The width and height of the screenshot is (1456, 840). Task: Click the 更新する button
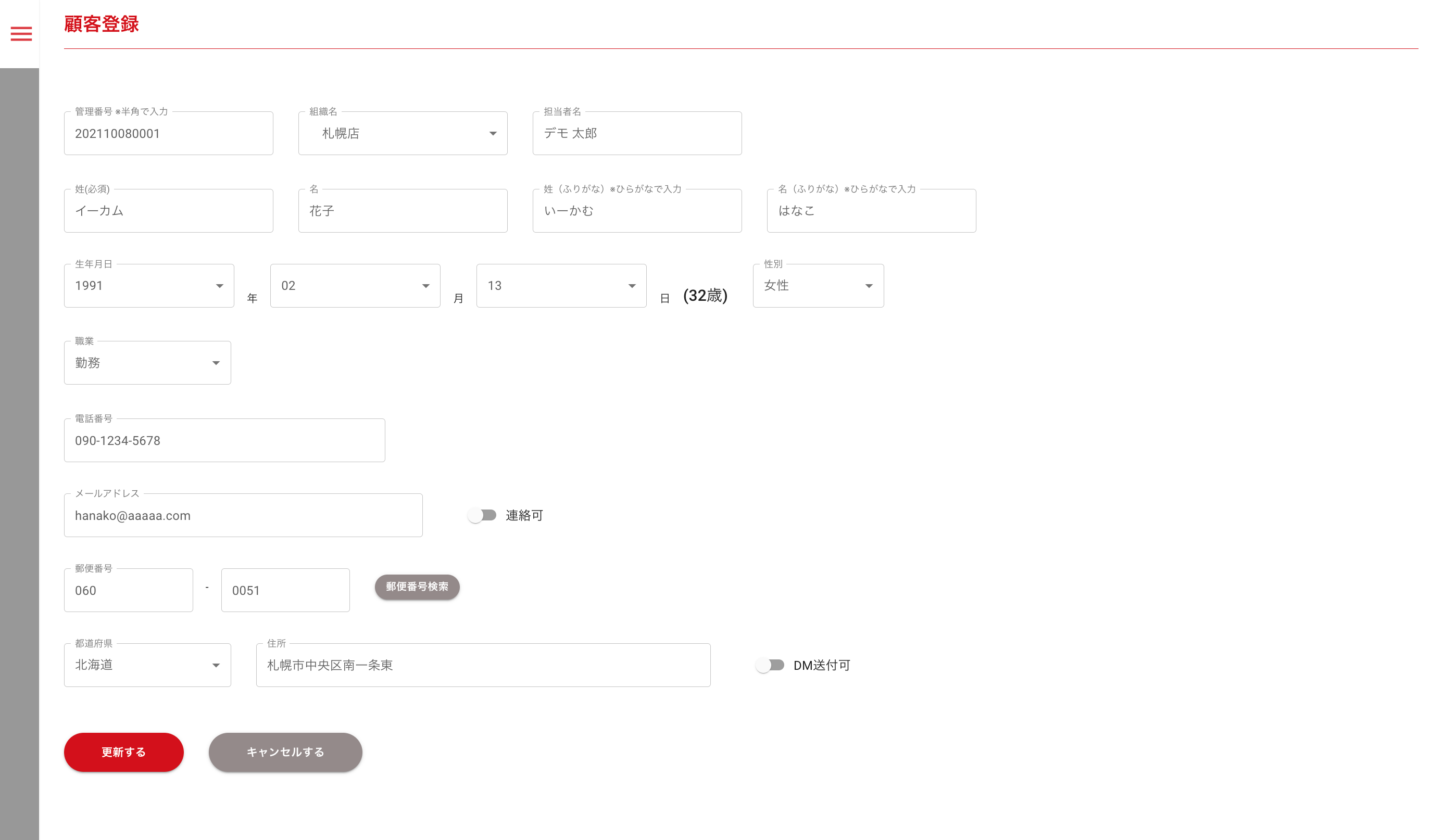(x=123, y=753)
